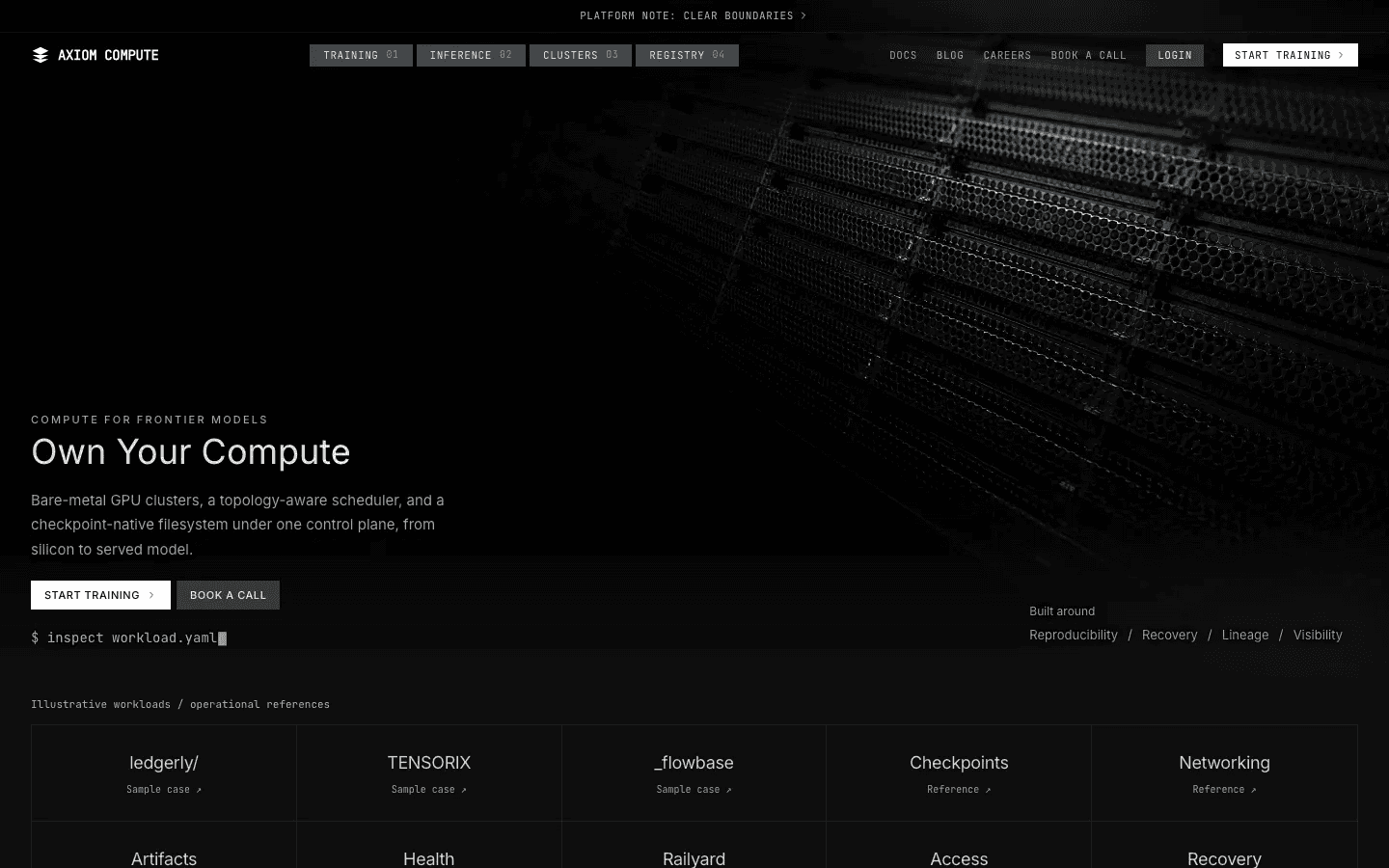Click the Recovery label under Built around
The image size is (1389, 868).
(1169, 635)
